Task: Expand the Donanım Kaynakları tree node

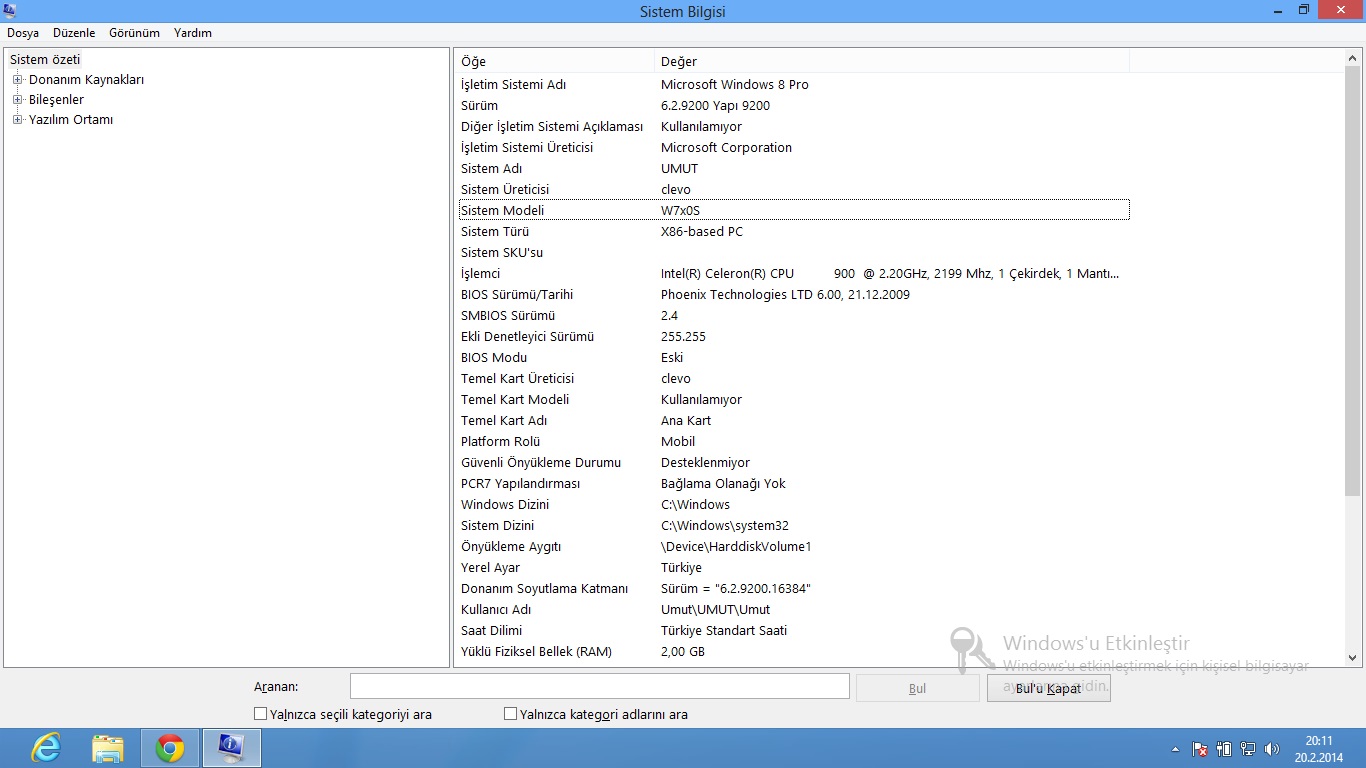Action: [x=17, y=80]
